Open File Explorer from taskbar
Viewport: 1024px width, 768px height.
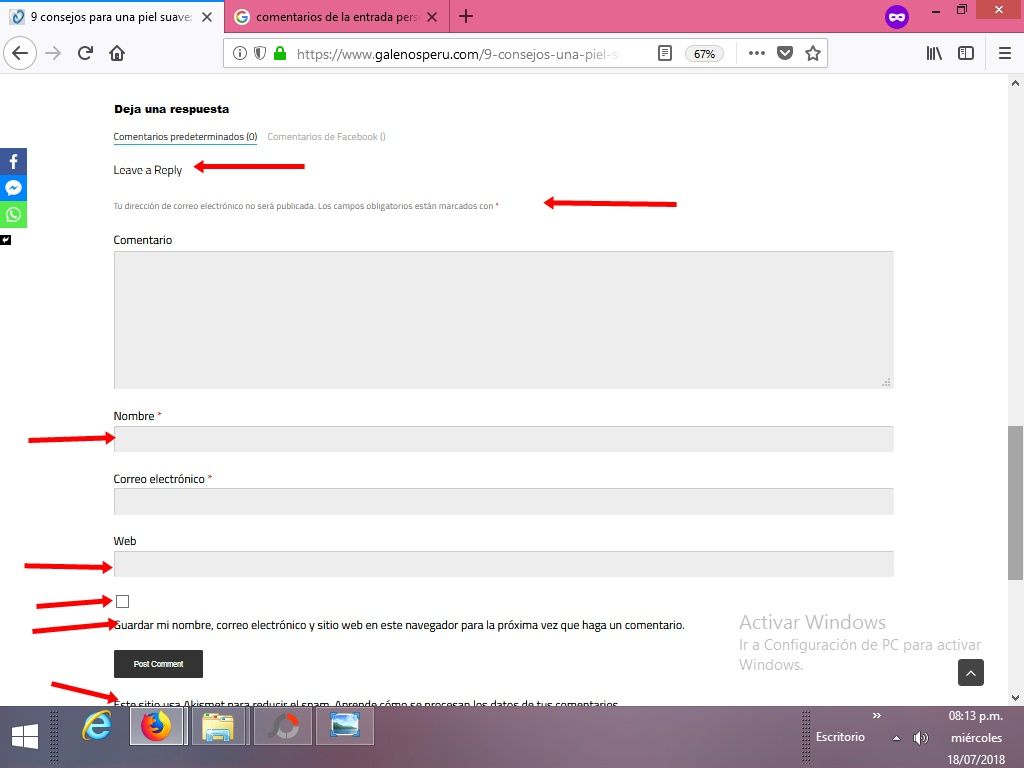217,726
